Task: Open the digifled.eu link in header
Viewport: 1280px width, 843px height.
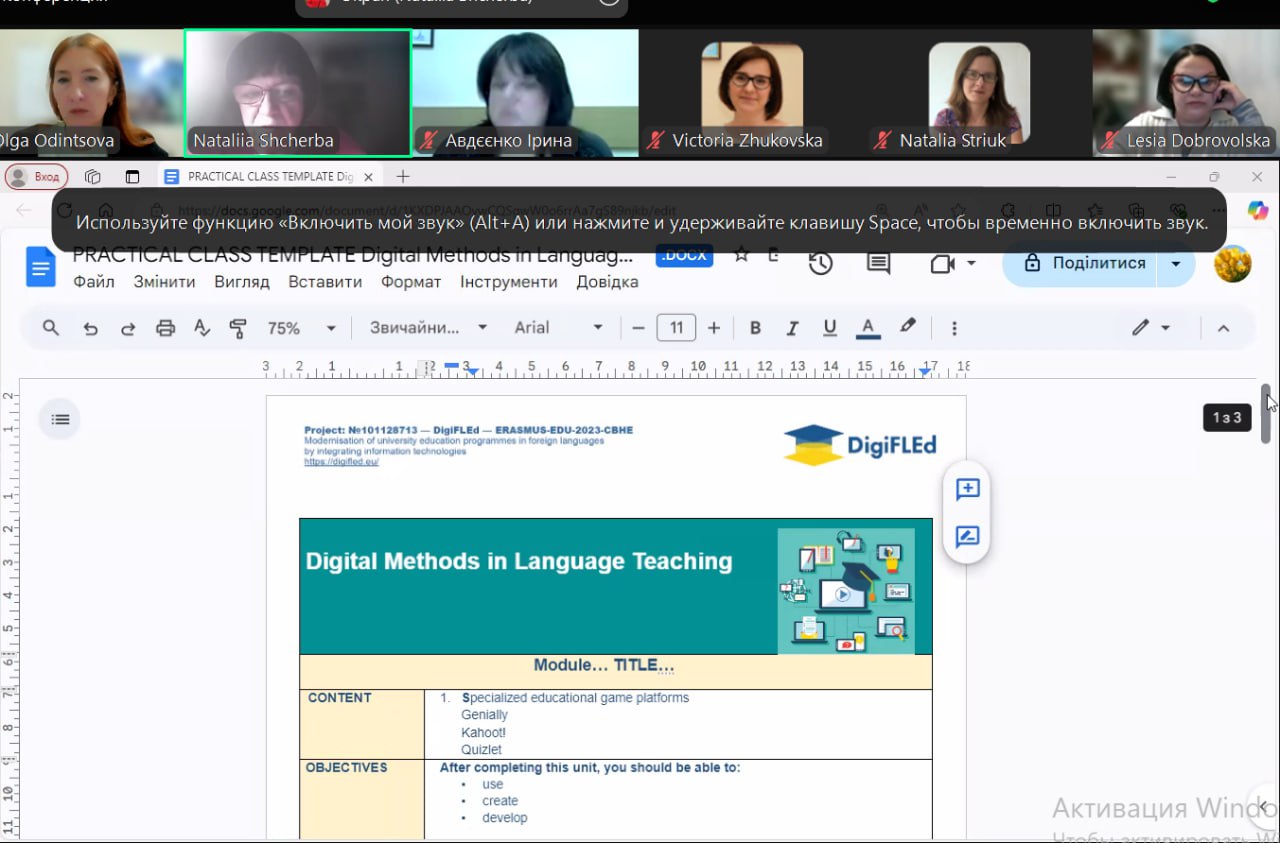Action: (x=341, y=462)
